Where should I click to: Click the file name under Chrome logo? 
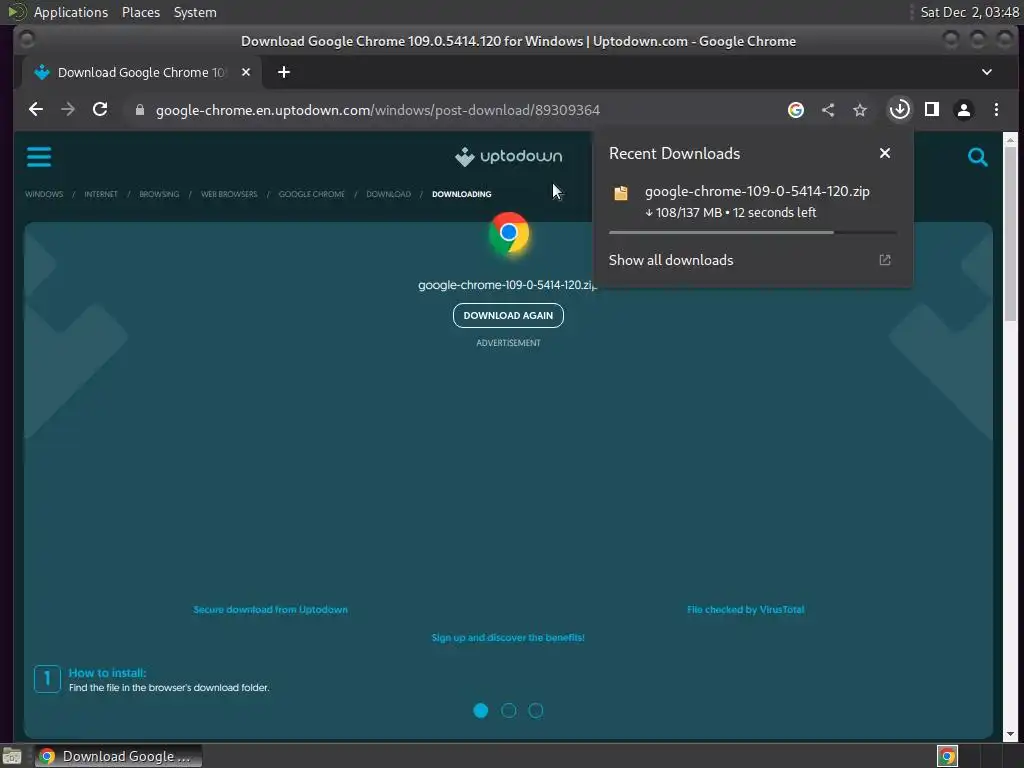(x=507, y=285)
